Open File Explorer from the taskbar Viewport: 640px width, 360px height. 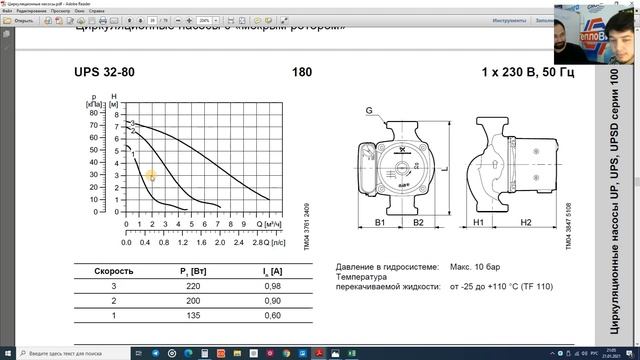tap(237, 353)
